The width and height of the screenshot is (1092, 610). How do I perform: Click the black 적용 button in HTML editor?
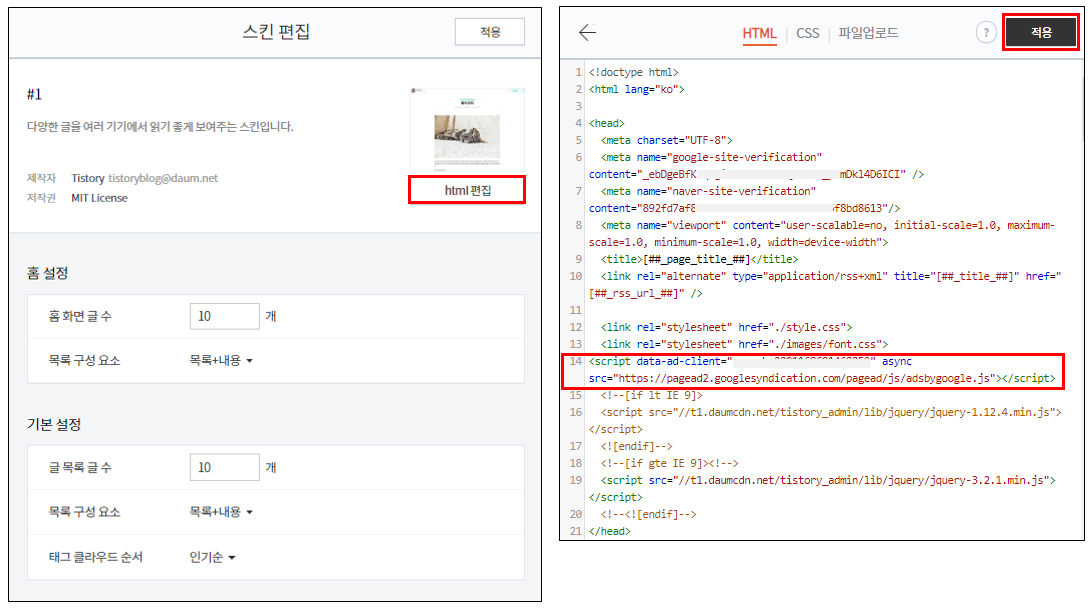[1040, 33]
